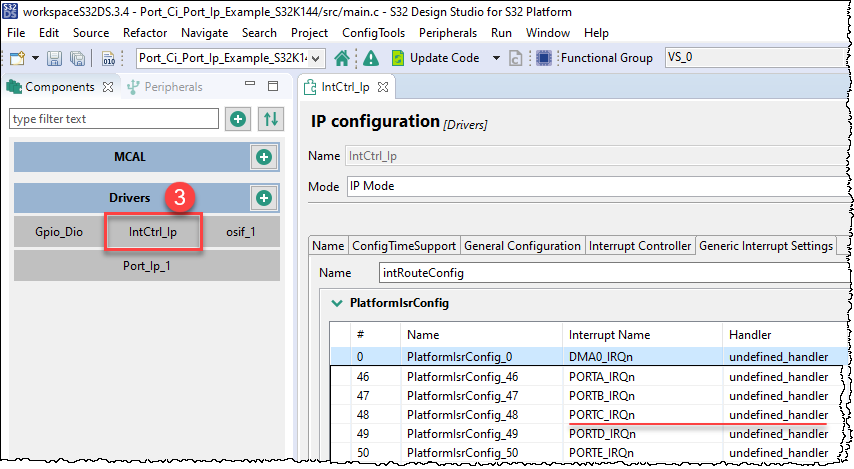
Task: Open the Mode combo box
Action: tap(590, 187)
